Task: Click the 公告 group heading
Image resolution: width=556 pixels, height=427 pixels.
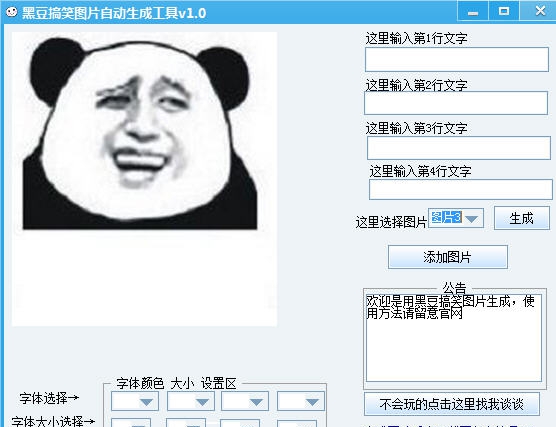Action: pos(454,287)
